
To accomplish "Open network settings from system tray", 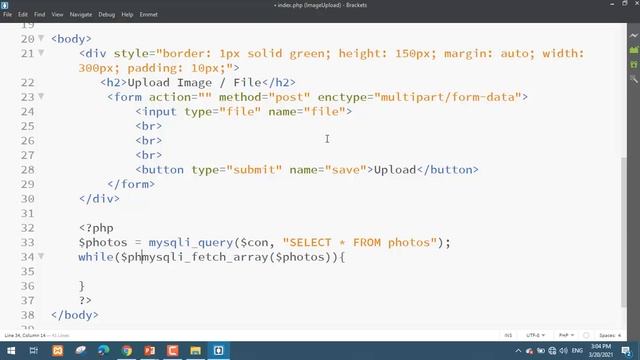I will point(552,351).
